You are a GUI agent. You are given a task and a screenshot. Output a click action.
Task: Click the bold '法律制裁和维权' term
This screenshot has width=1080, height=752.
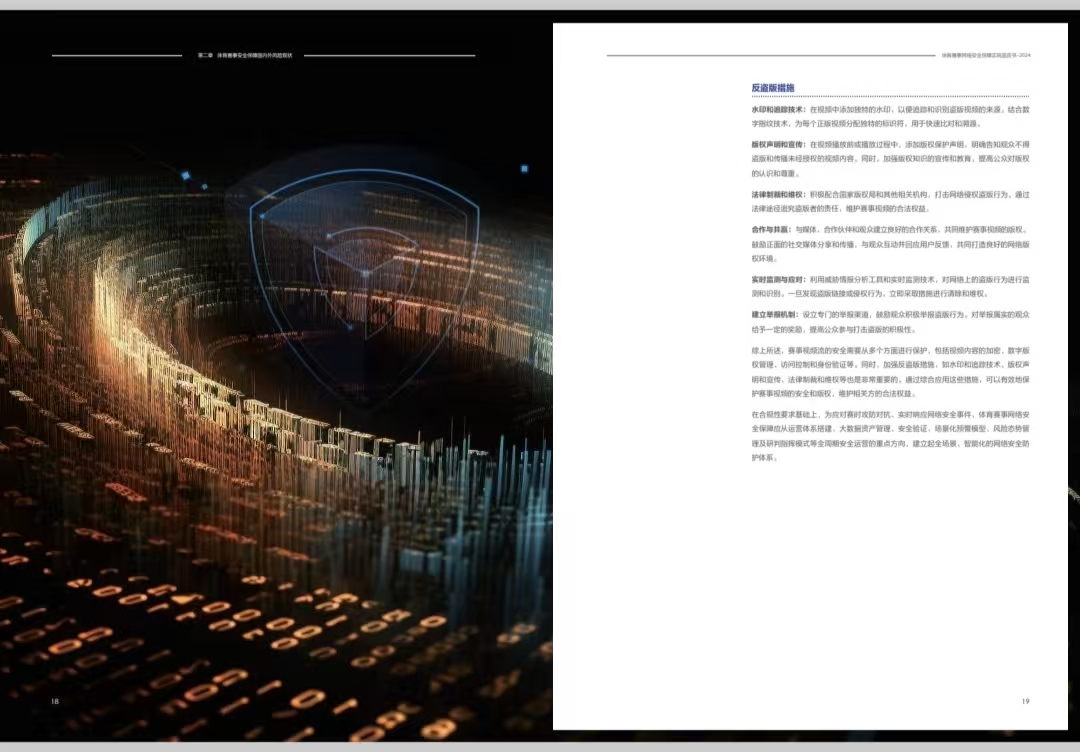tap(778, 194)
